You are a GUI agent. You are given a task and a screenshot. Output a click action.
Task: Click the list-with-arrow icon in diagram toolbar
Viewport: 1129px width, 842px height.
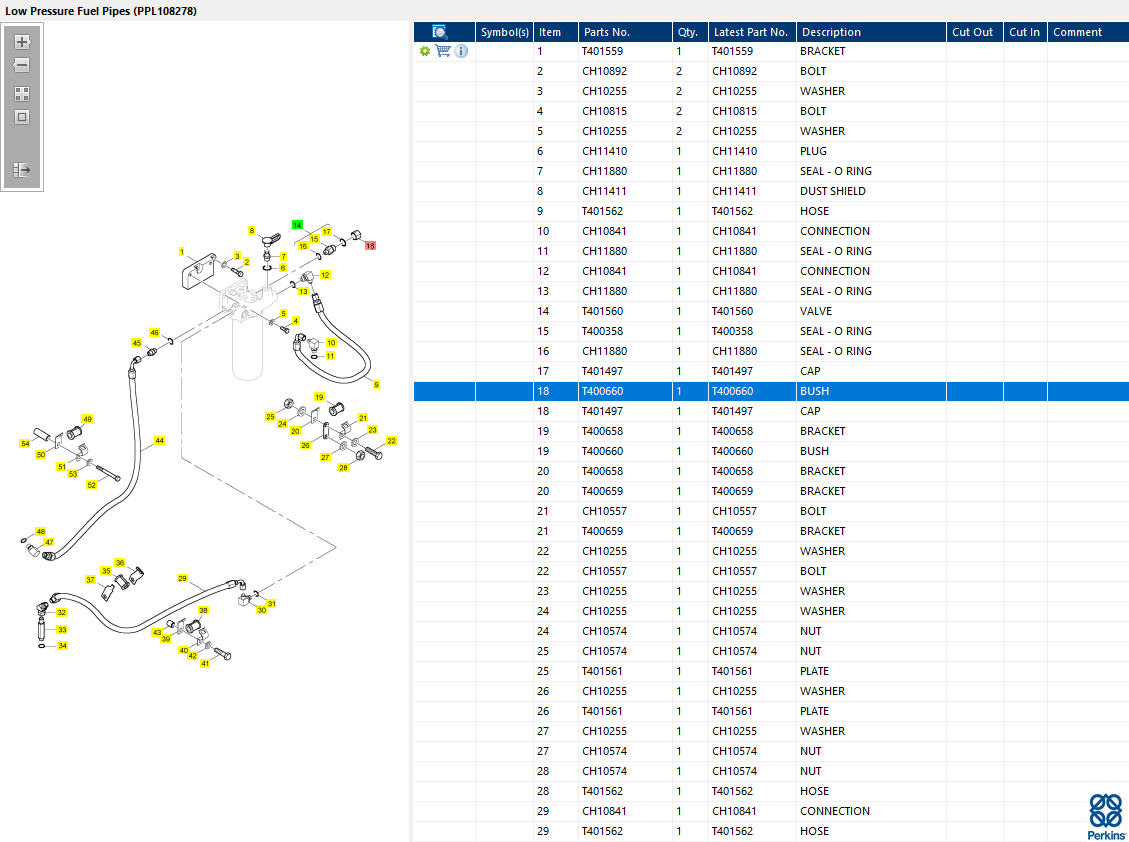[x=22, y=170]
